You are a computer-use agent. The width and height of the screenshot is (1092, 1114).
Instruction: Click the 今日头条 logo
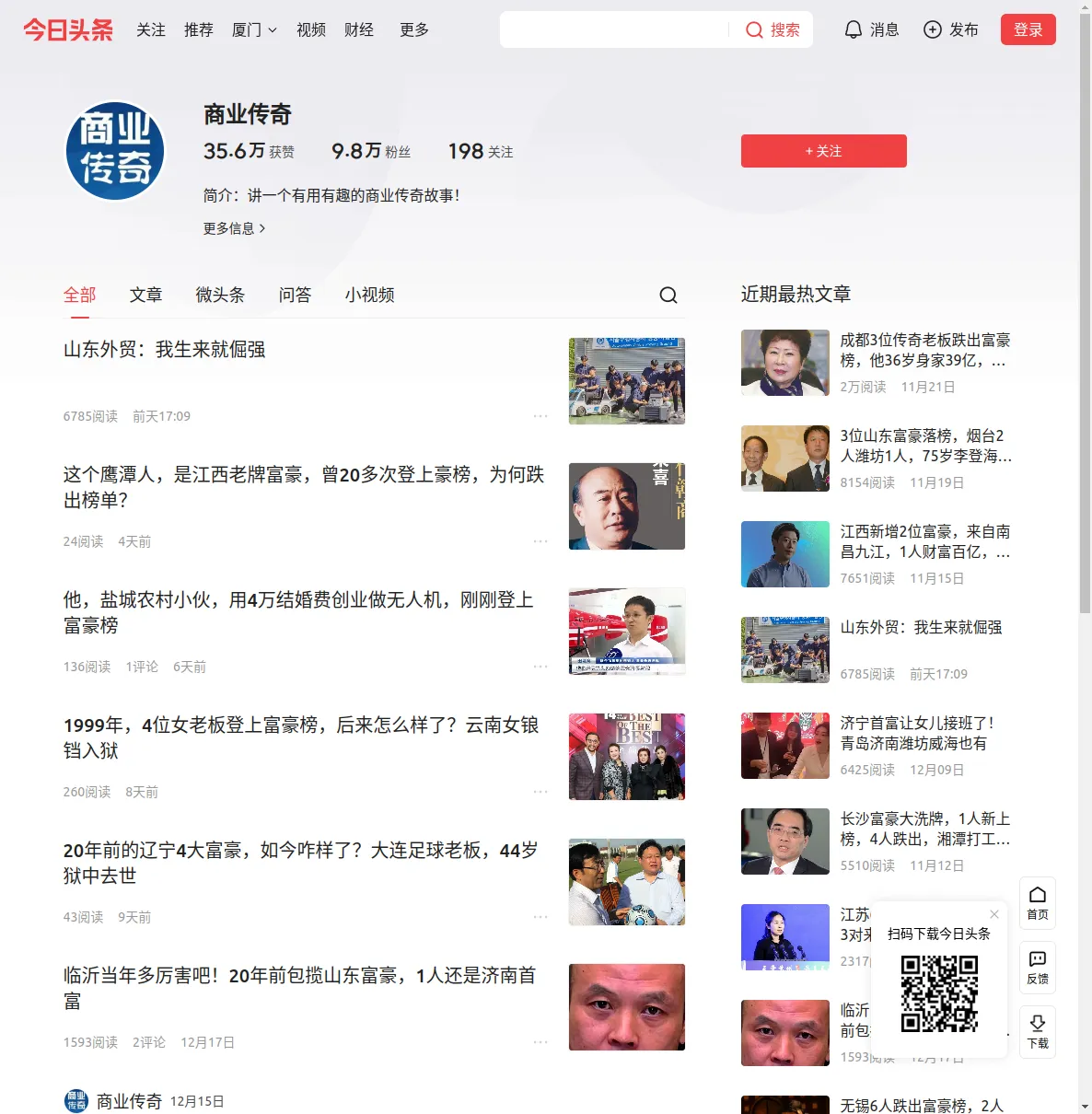(68, 30)
